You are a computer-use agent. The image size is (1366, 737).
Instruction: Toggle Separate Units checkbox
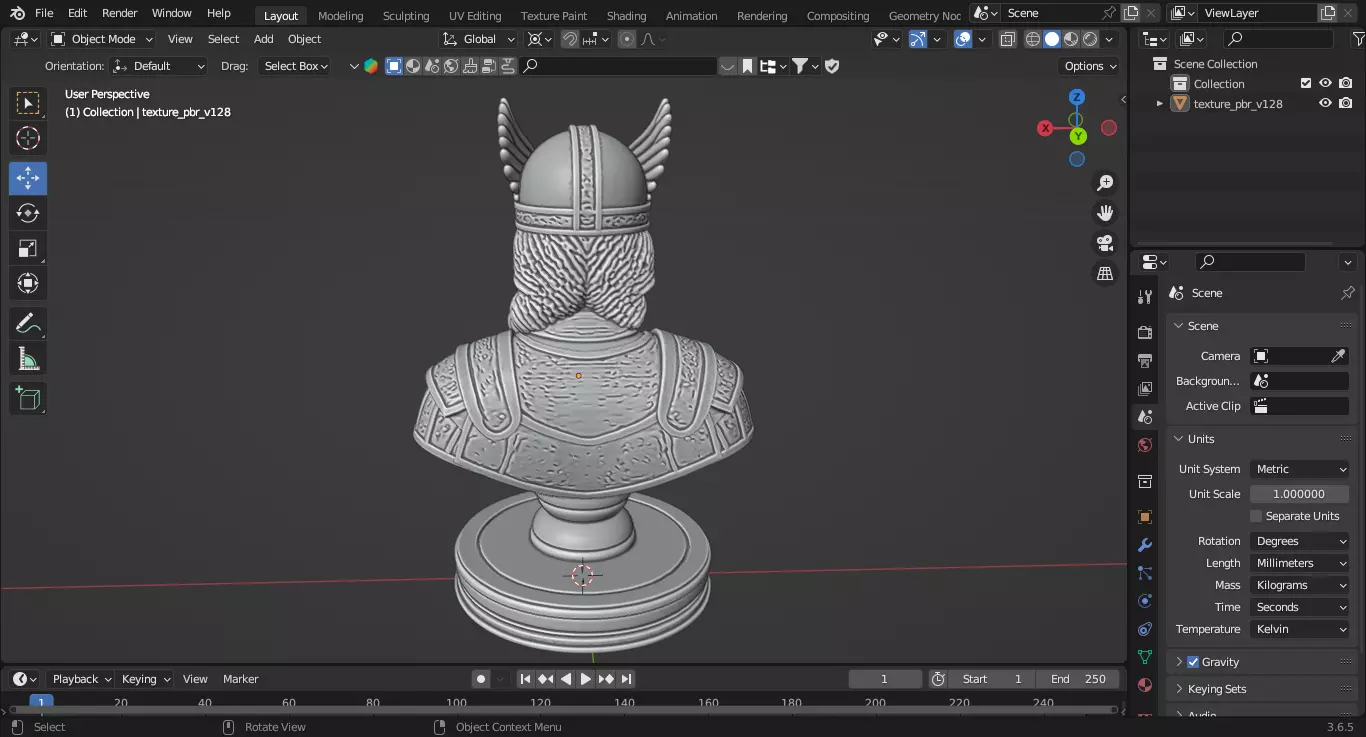click(x=1256, y=516)
